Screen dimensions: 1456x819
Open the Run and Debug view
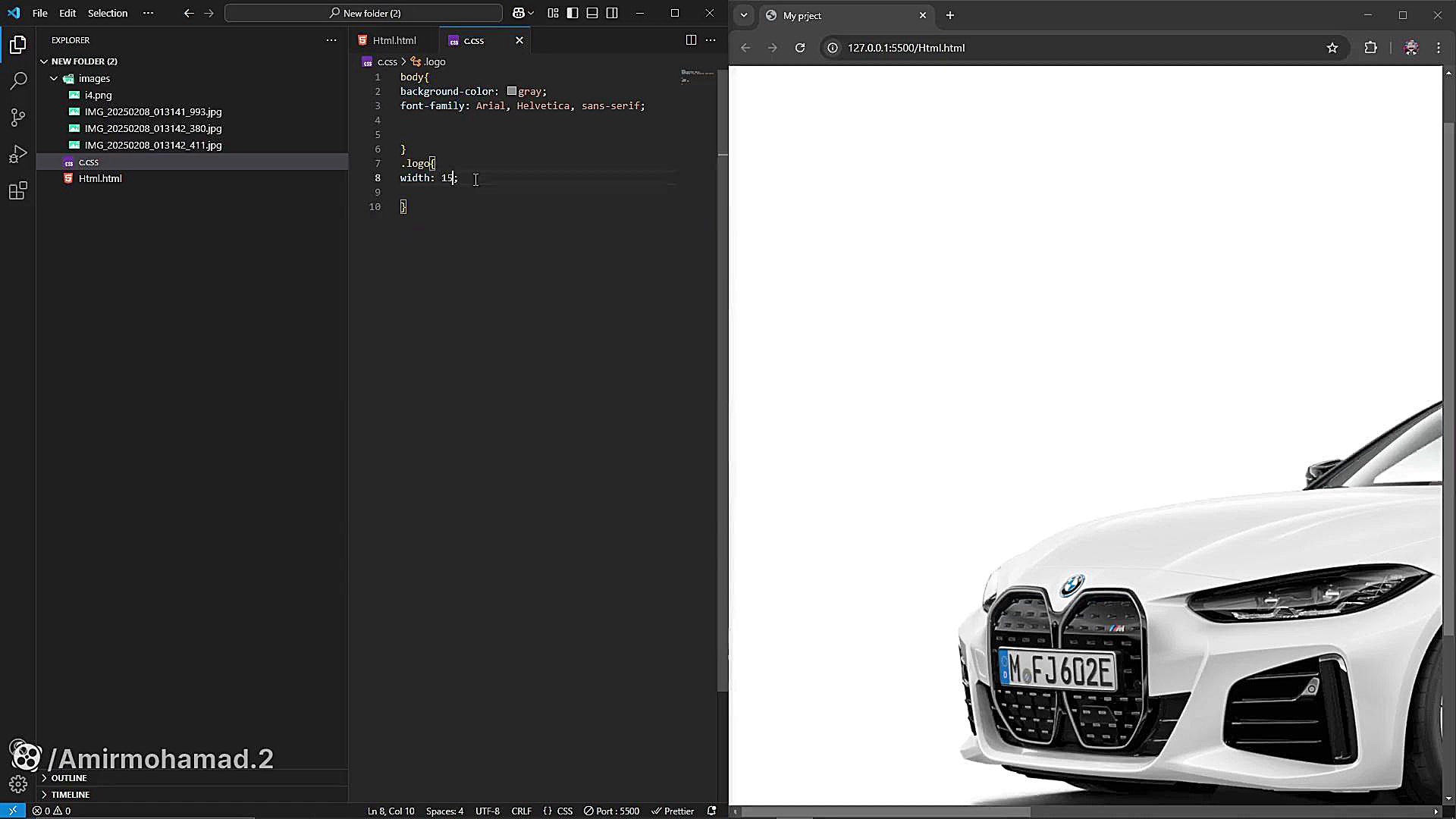[x=18, y=154]
